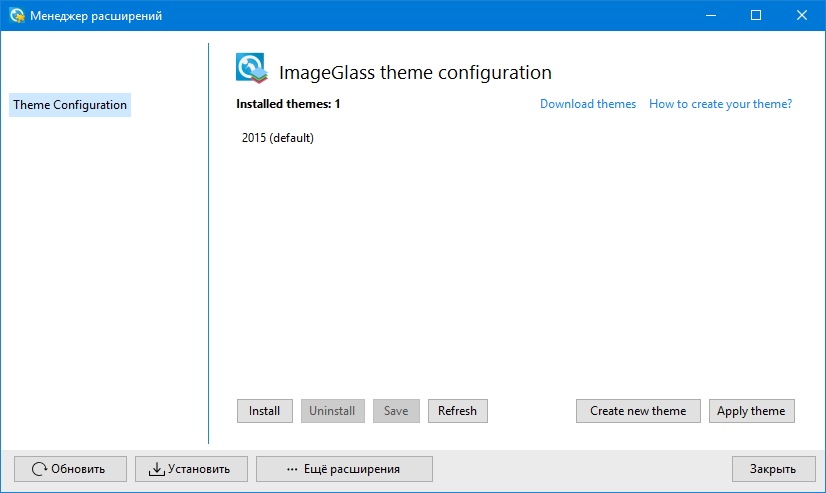Click the Обновить button with refresh icon
Image resolution: width=826 pixels, height=493 pixels.
(70, 469)
